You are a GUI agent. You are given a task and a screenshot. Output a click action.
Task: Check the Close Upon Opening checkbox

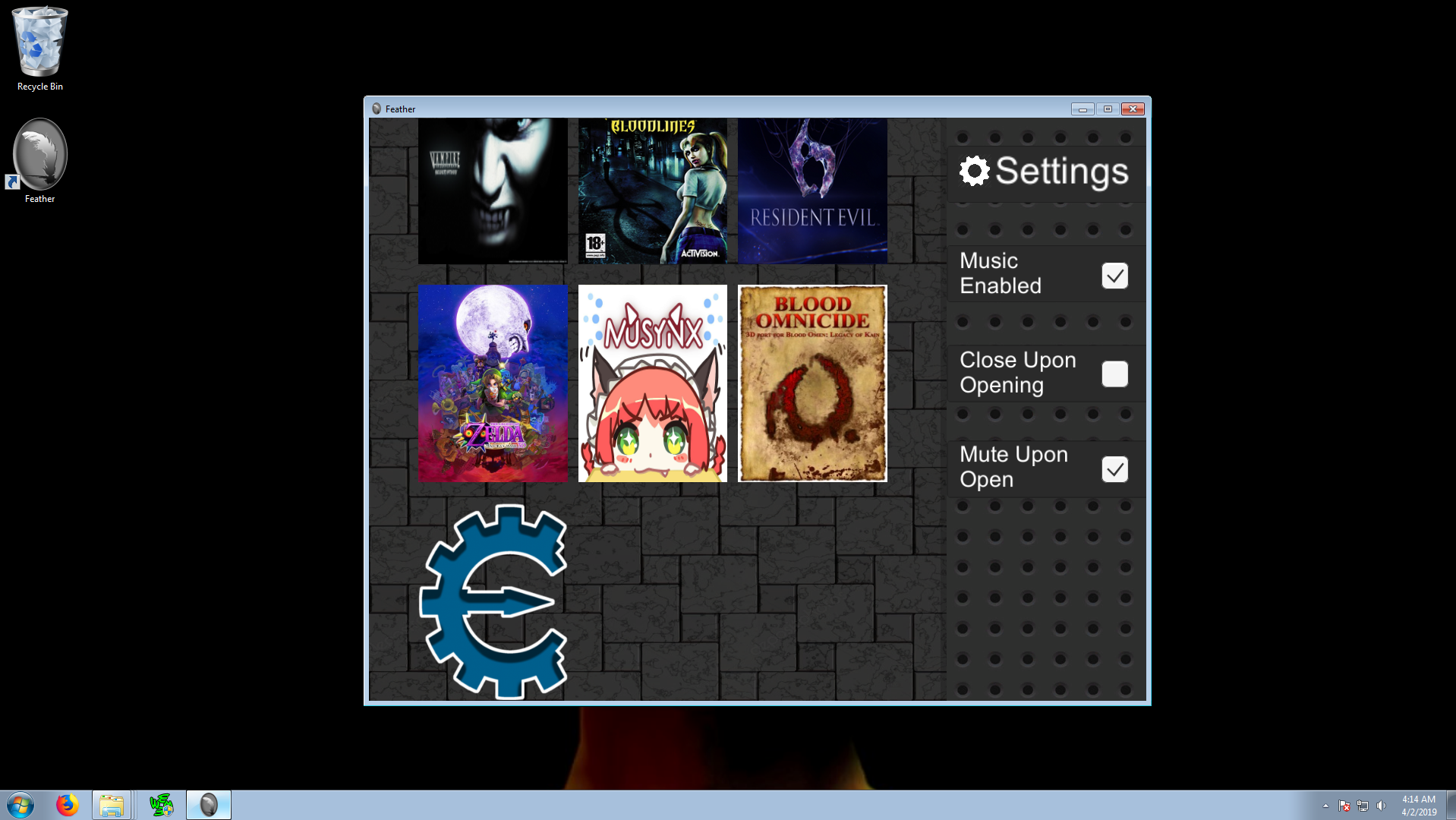click(x=1114, y=374)
